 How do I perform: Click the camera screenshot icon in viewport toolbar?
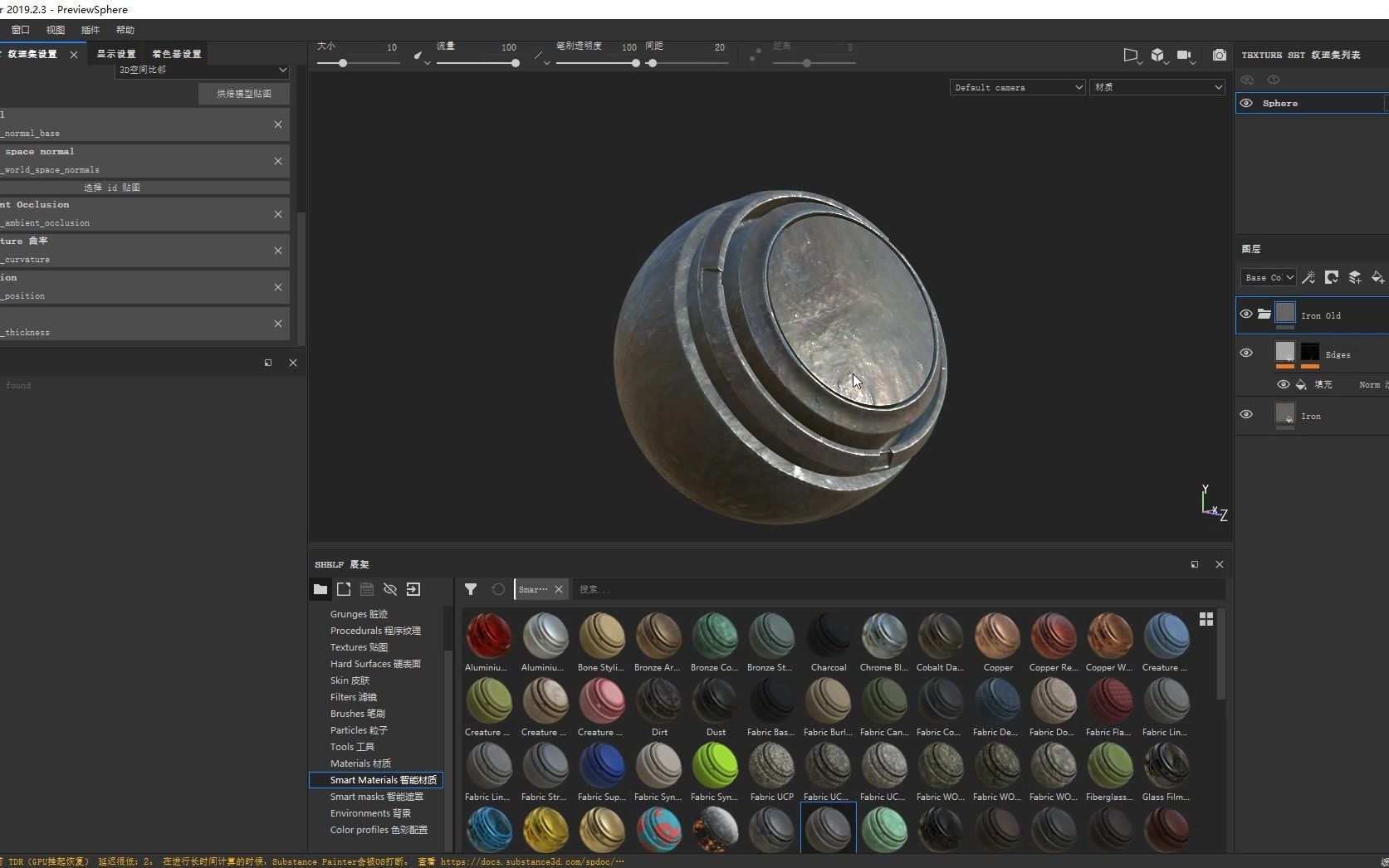1219,55
